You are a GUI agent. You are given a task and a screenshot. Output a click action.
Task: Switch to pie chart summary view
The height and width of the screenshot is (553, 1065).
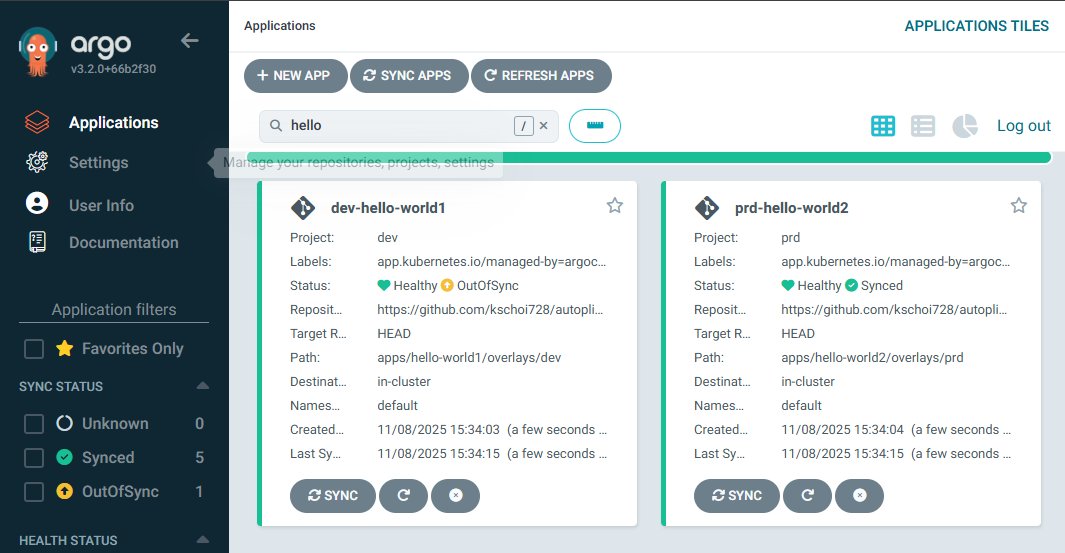(x=964, y=126)
